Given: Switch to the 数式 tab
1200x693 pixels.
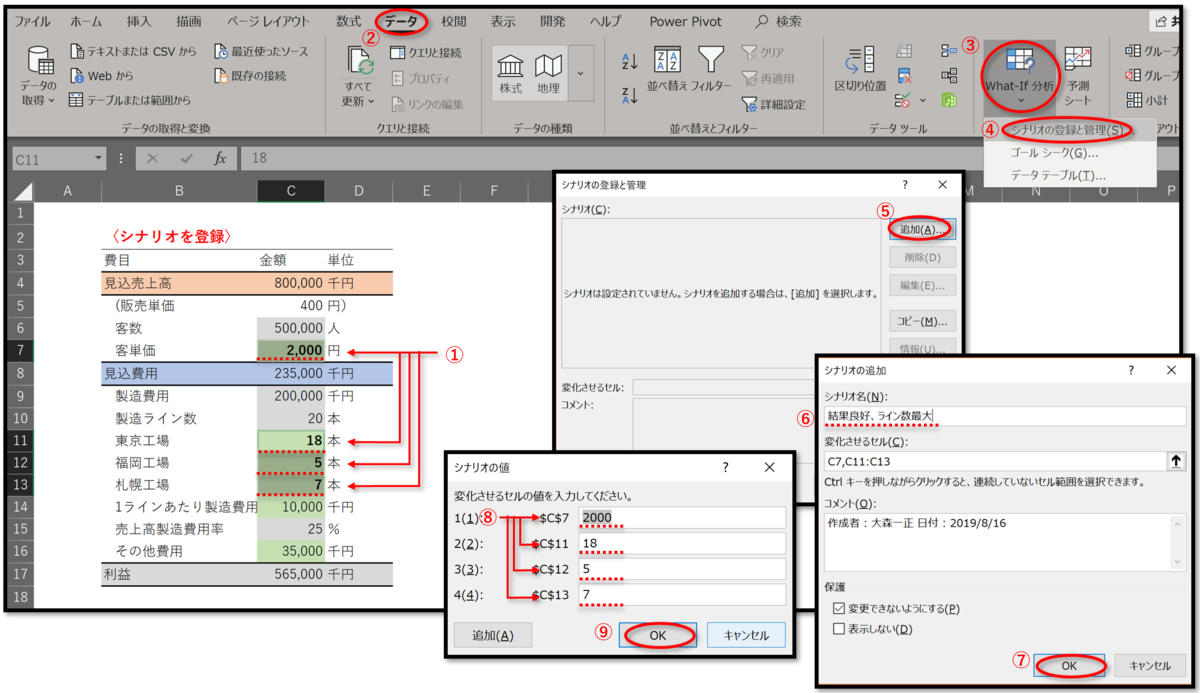Looking at the screenshot, I should point(348,21).
